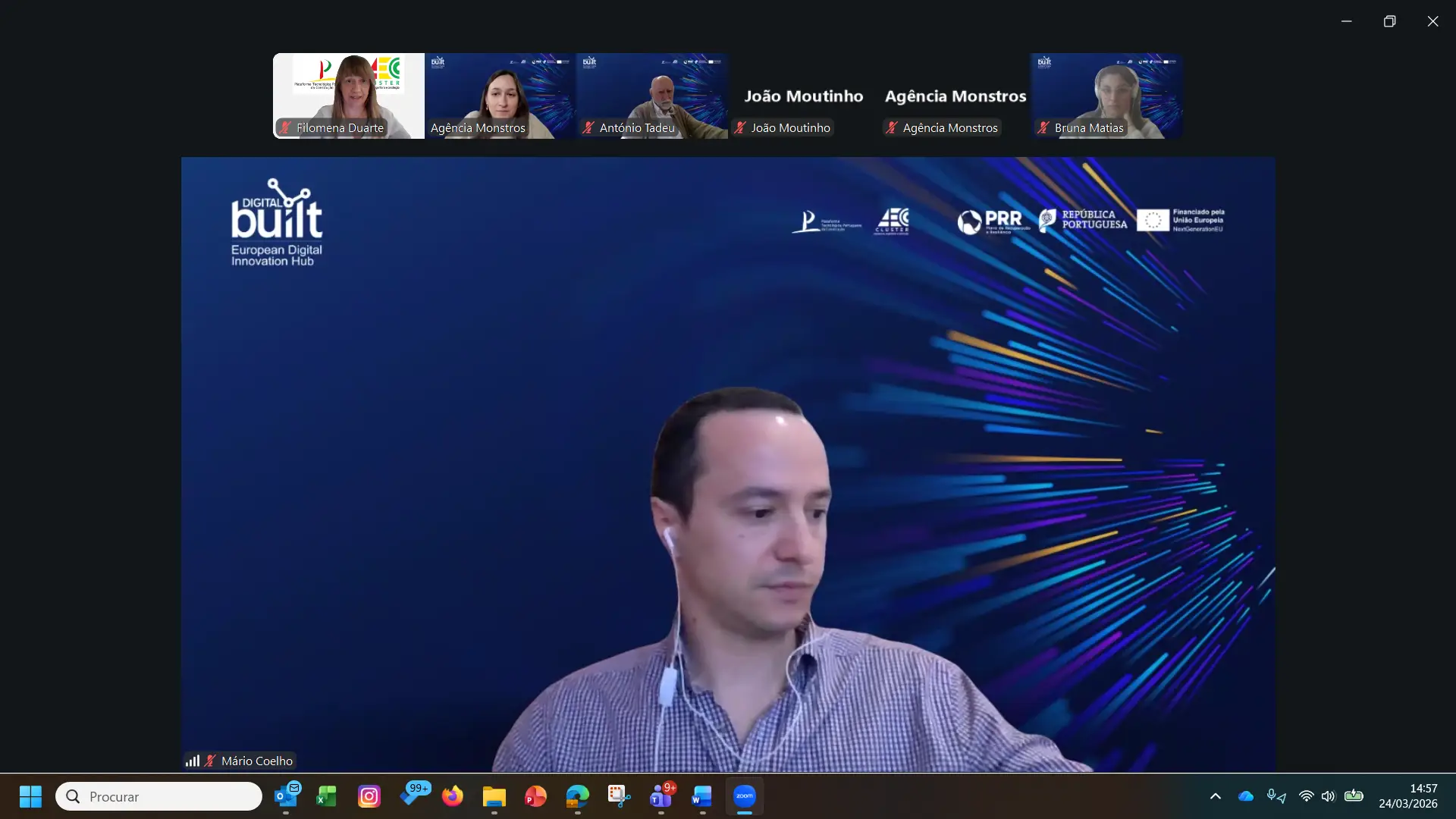1456x819 pixels.
Task: Open the clock and date panel
Action: [1407, 796]
